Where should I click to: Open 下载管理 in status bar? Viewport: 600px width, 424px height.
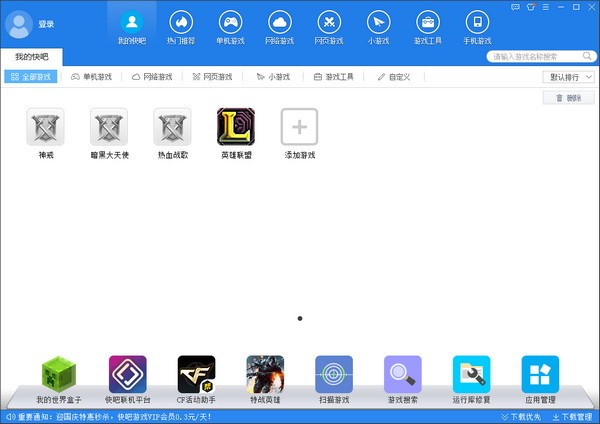click(572, 417)
